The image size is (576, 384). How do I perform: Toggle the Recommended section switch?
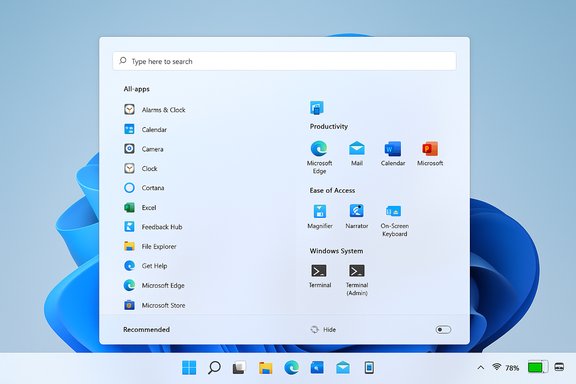[443, 330]
